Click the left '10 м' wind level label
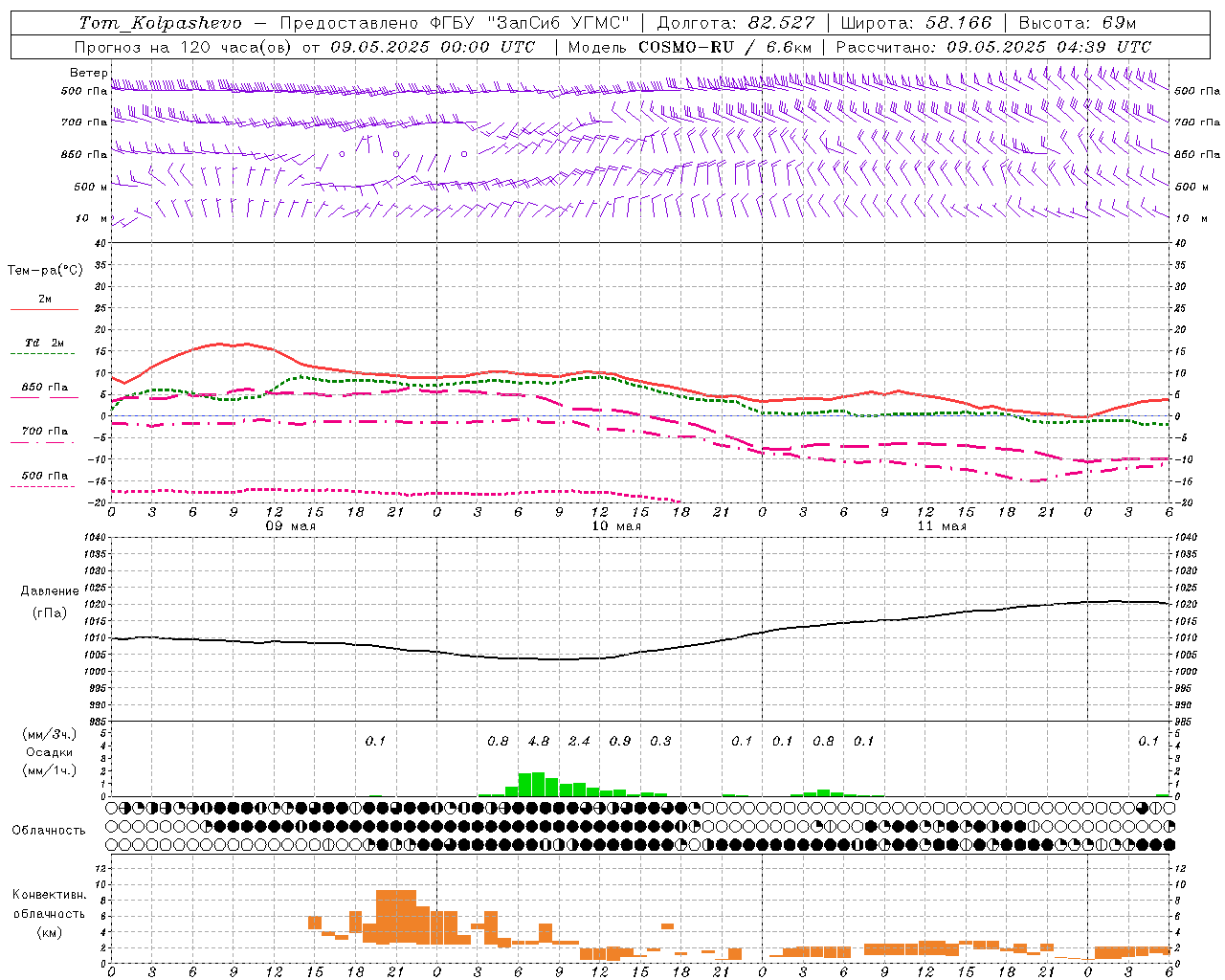This screenshot has width=1225, height=980. point(91,218)
